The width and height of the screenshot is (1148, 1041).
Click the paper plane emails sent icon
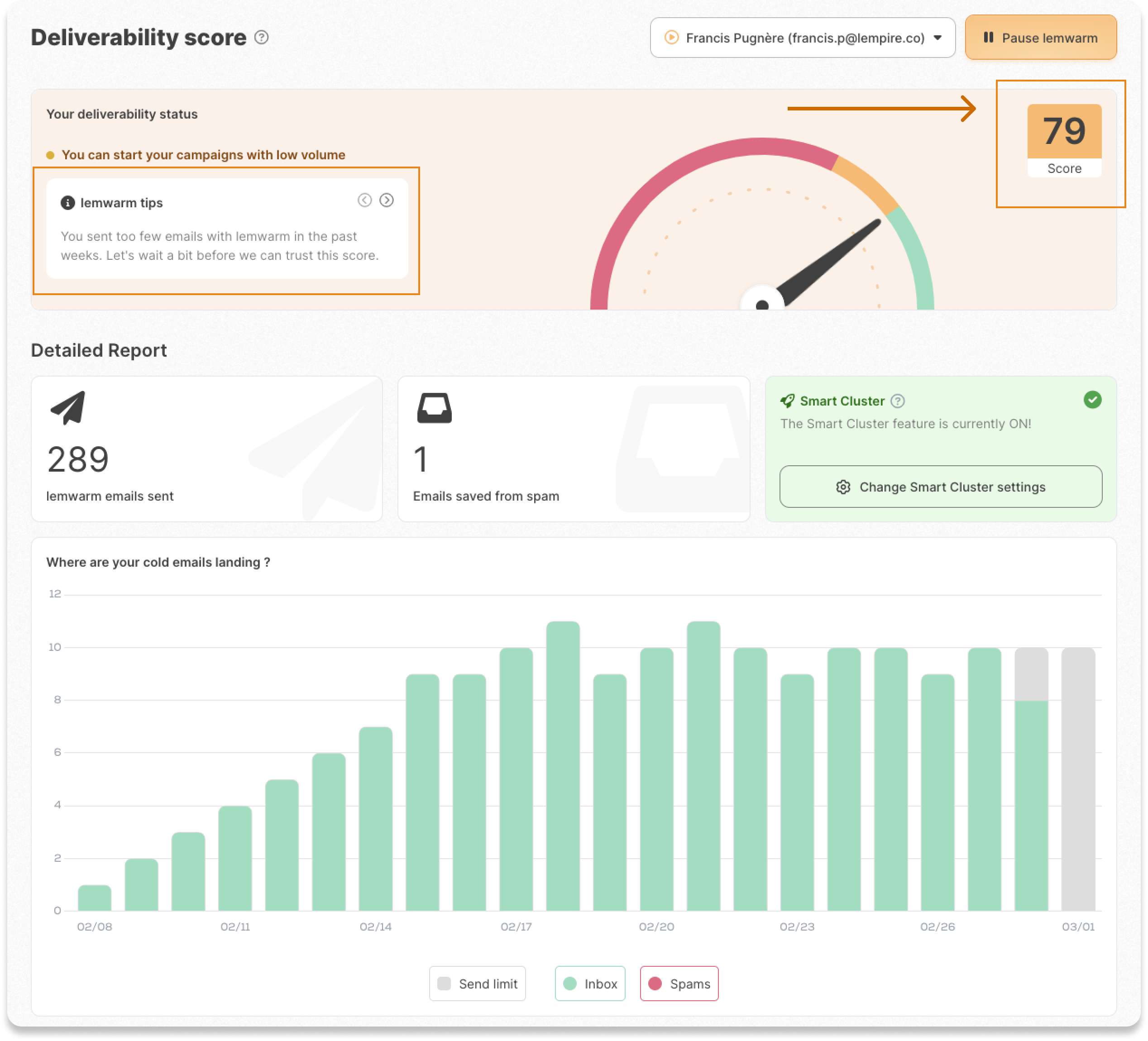(68, 407)
